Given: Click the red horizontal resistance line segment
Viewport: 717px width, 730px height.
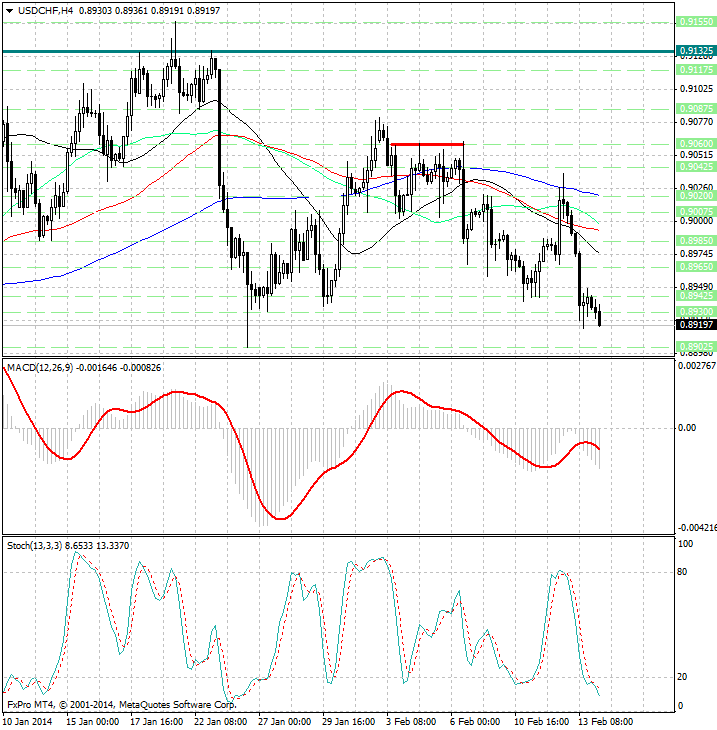Looking at the screenshot, I should tap(427, 144).
